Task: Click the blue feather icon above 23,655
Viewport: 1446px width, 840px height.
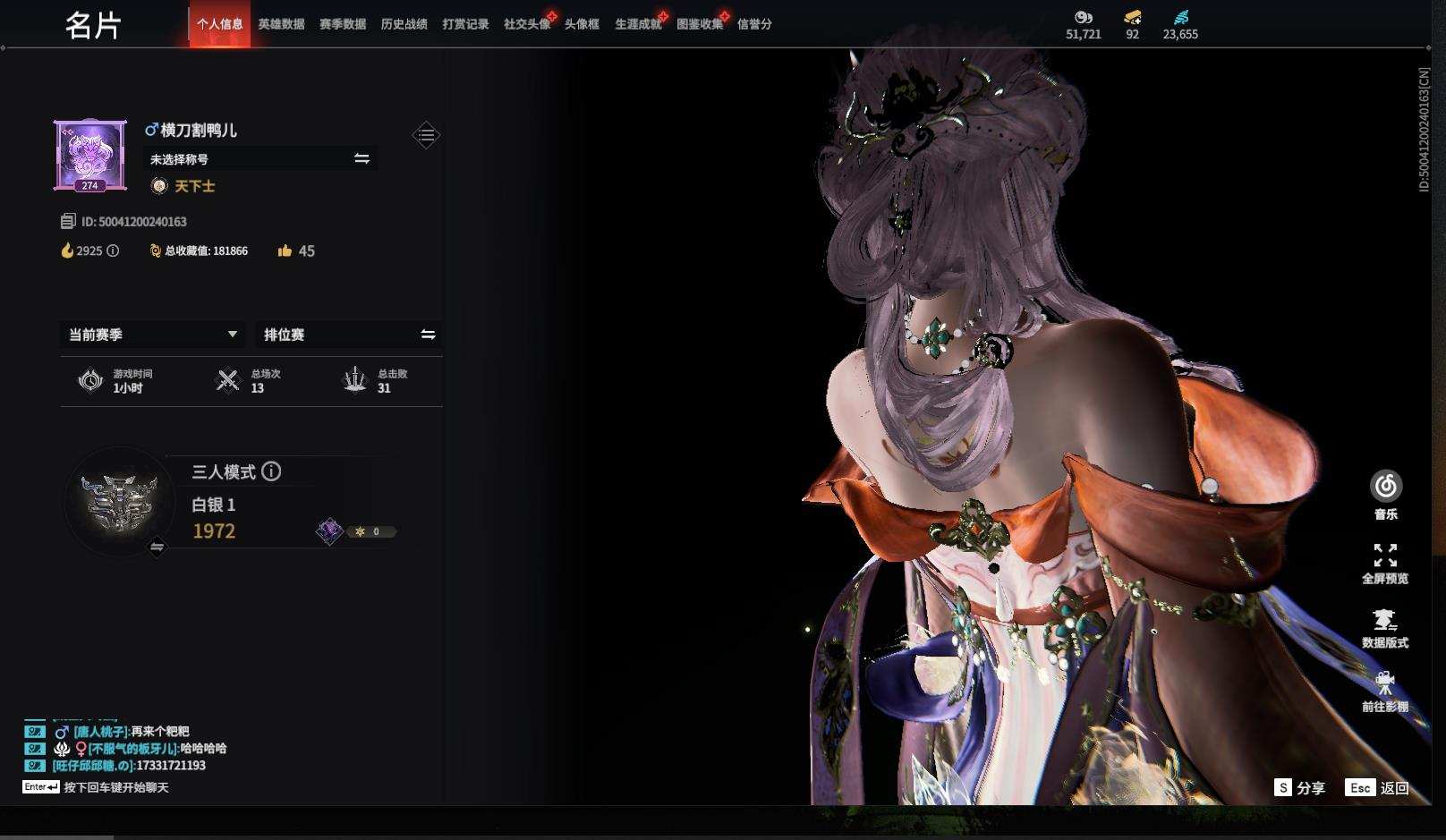Action: coord(1181,16)
